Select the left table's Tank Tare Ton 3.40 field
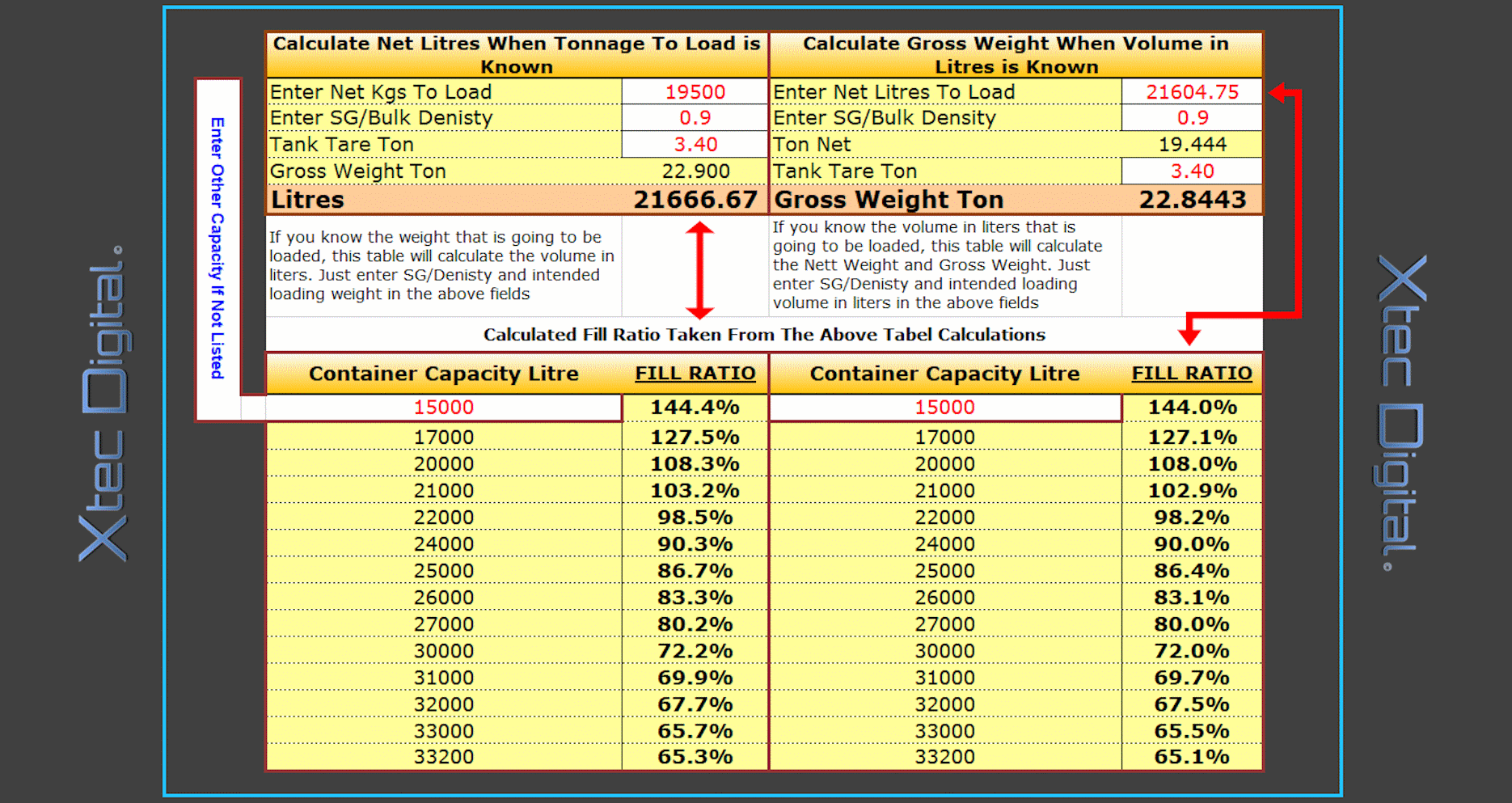Viewport: 1512px width, 803px height. 695,145
